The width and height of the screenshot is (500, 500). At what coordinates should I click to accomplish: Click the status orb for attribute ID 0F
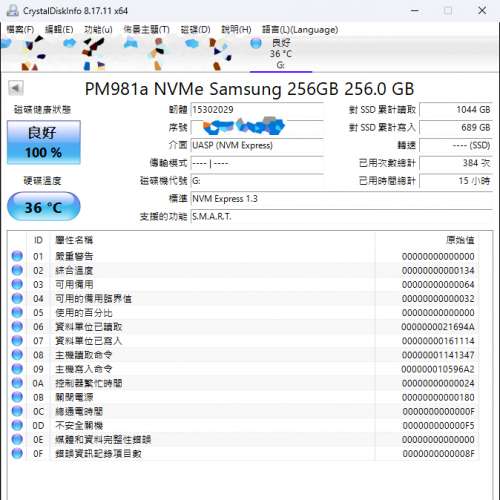tap(17, 453)
